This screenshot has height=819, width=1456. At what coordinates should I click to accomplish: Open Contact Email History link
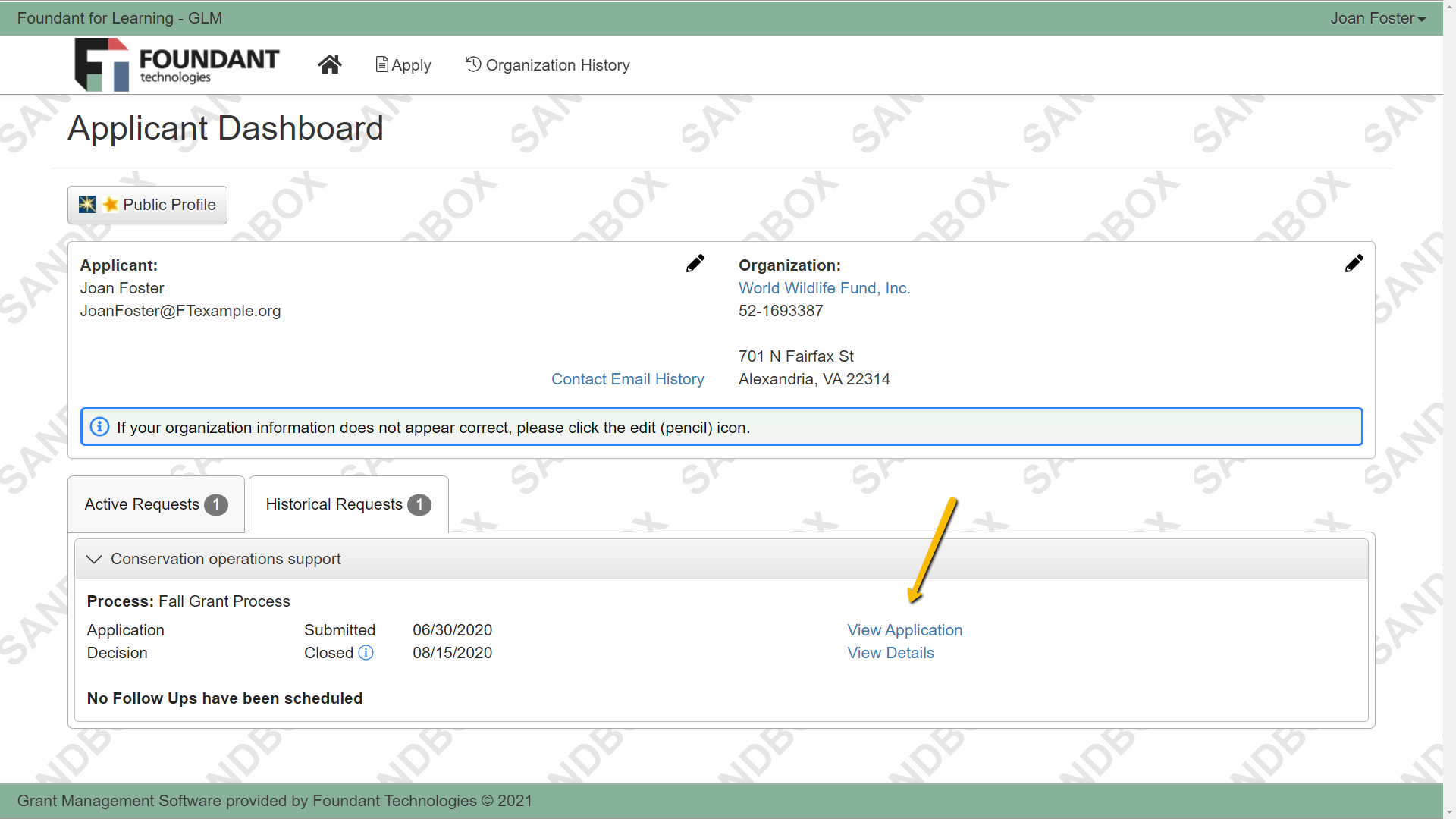click(628, 379)
